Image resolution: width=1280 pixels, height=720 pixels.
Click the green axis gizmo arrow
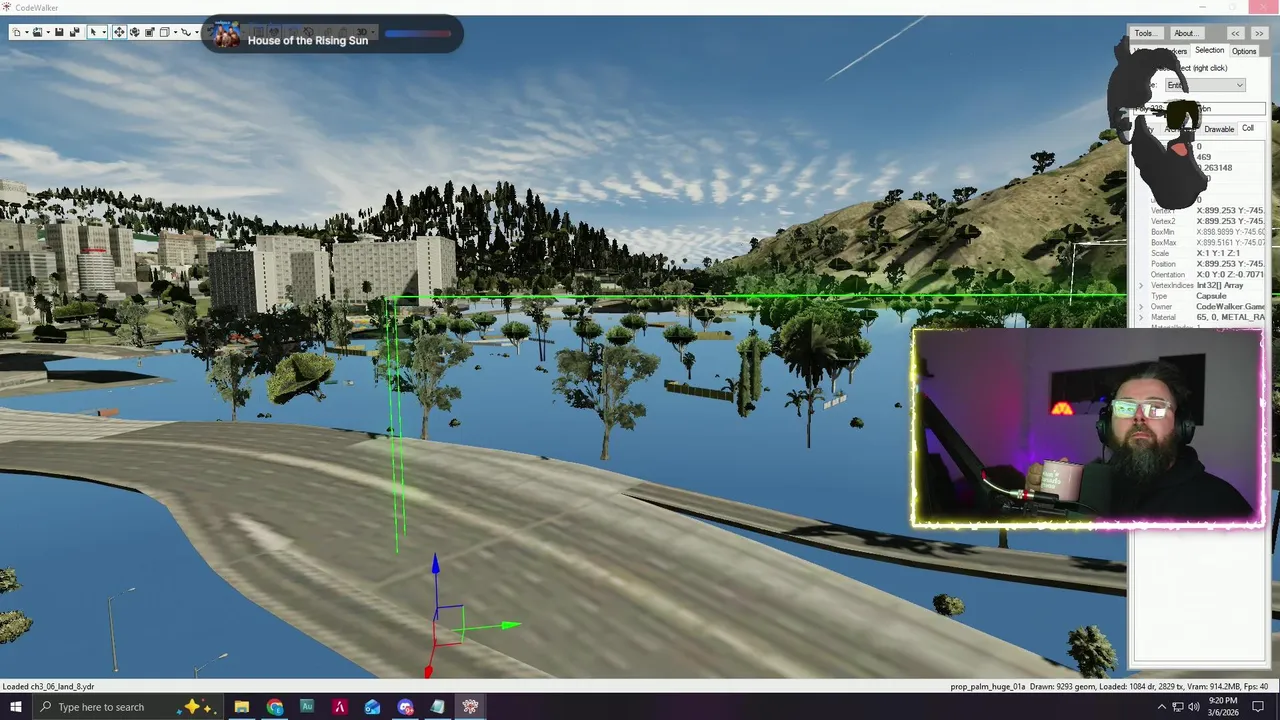tap(510, 626)
